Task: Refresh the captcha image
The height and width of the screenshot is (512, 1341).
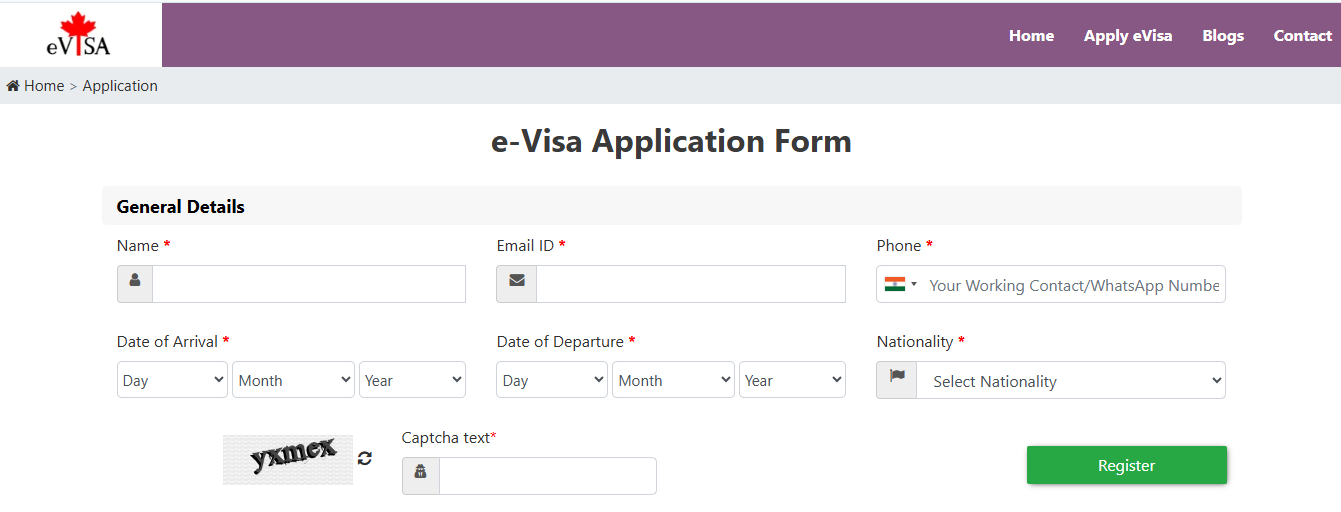Action: pyautogui.click(x=365, y=458)
